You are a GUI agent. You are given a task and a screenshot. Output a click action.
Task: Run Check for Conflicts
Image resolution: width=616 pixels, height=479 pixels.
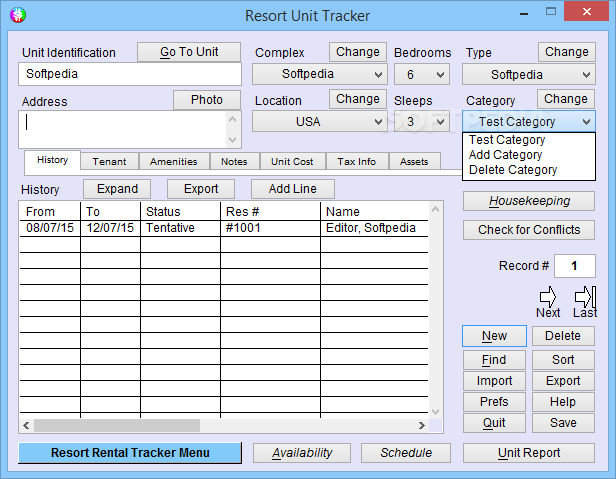[x=529, y=230]
